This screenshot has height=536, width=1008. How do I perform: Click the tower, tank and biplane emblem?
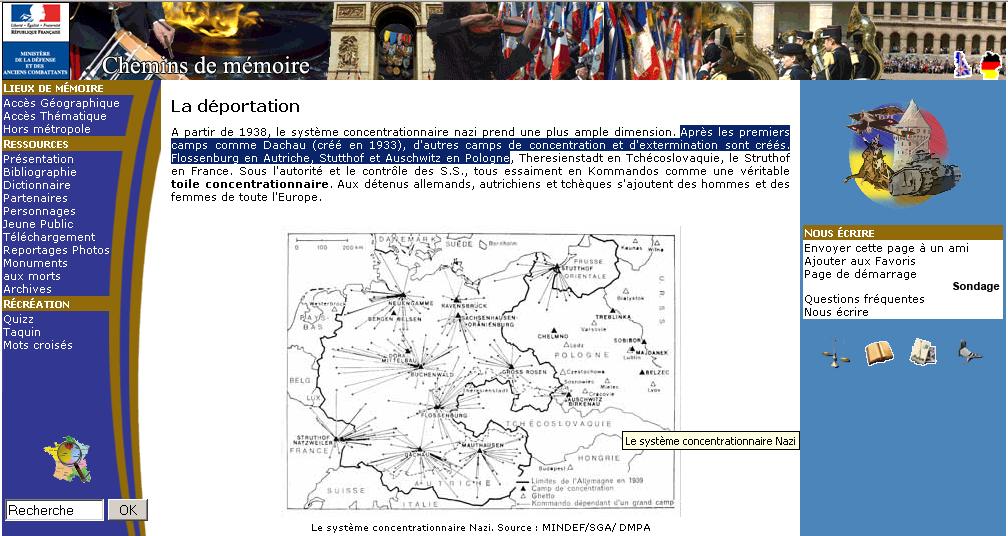(x=904, y=152)
